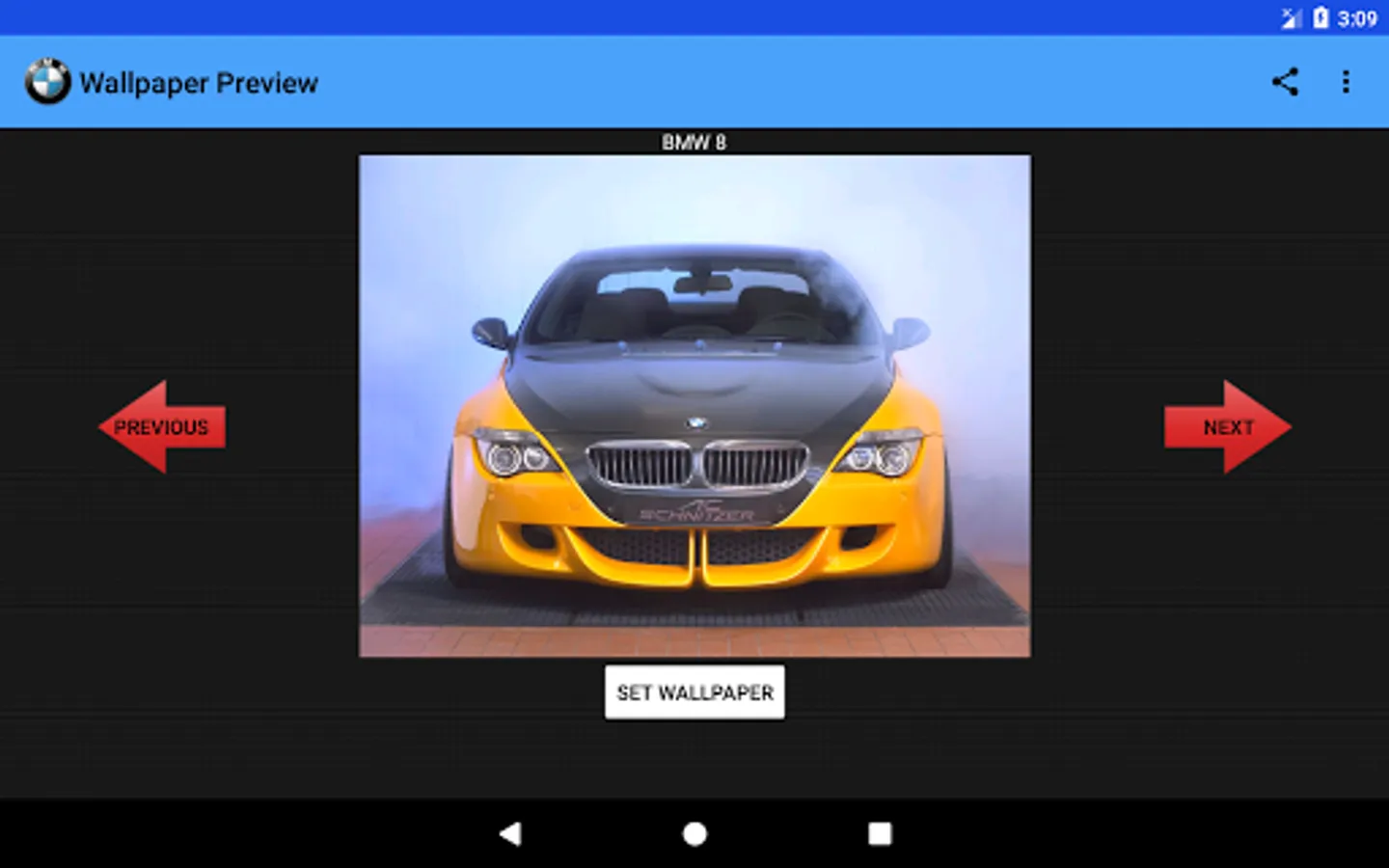
Task: Tap the "BMW 8" wallpaper caption
Action: coord(694,142)
